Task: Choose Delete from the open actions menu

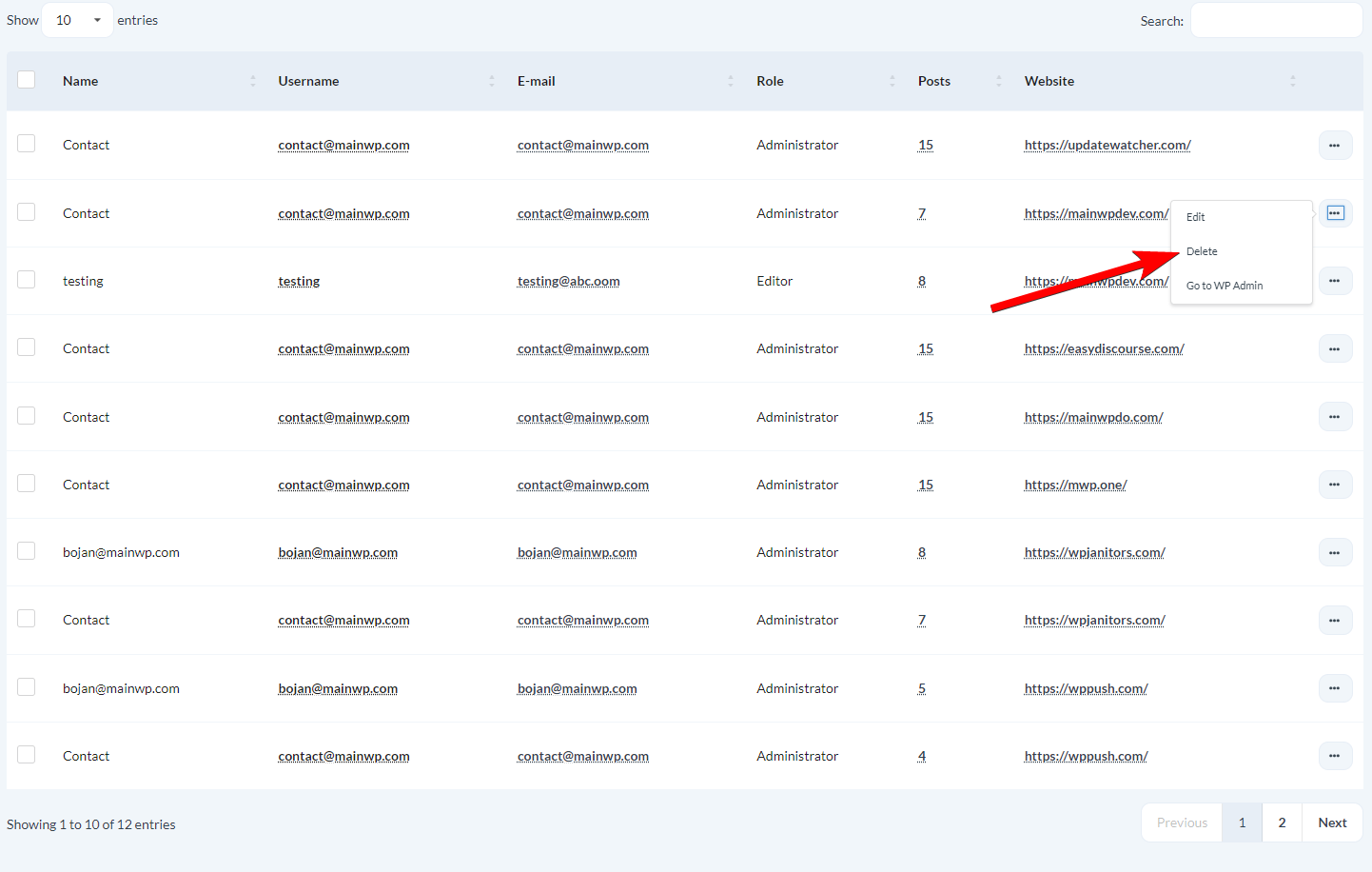Action: pos(1201,250)
